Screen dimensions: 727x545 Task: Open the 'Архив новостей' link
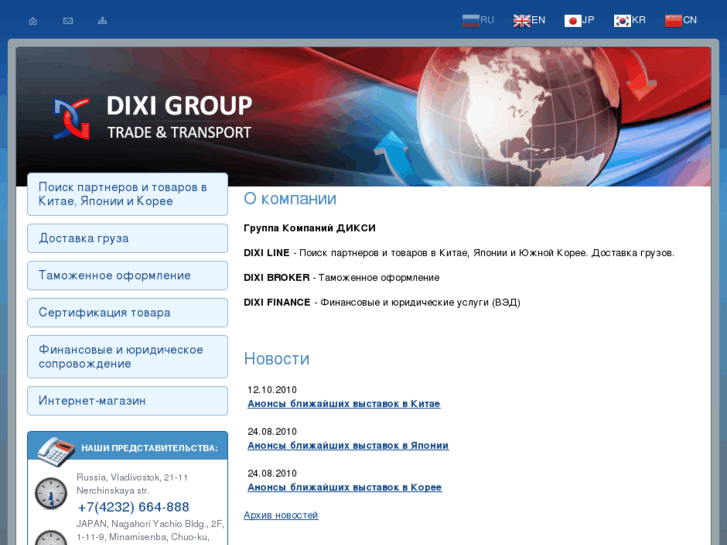pyautogui.click(x=281, y=515)
